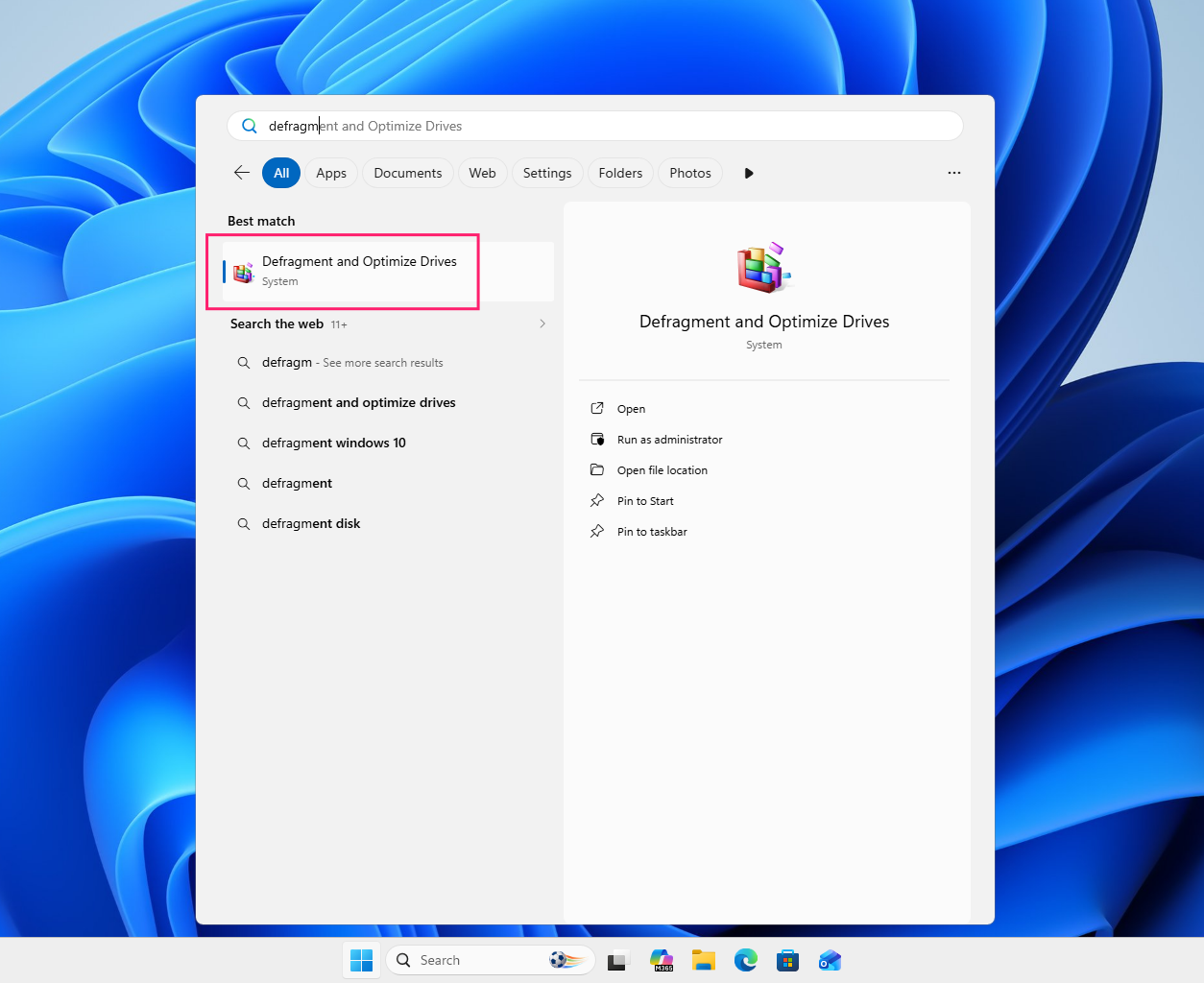Click search icon beside 'defragment windows 10'
The image size is (1204, 983).
[x=244, y=444]
